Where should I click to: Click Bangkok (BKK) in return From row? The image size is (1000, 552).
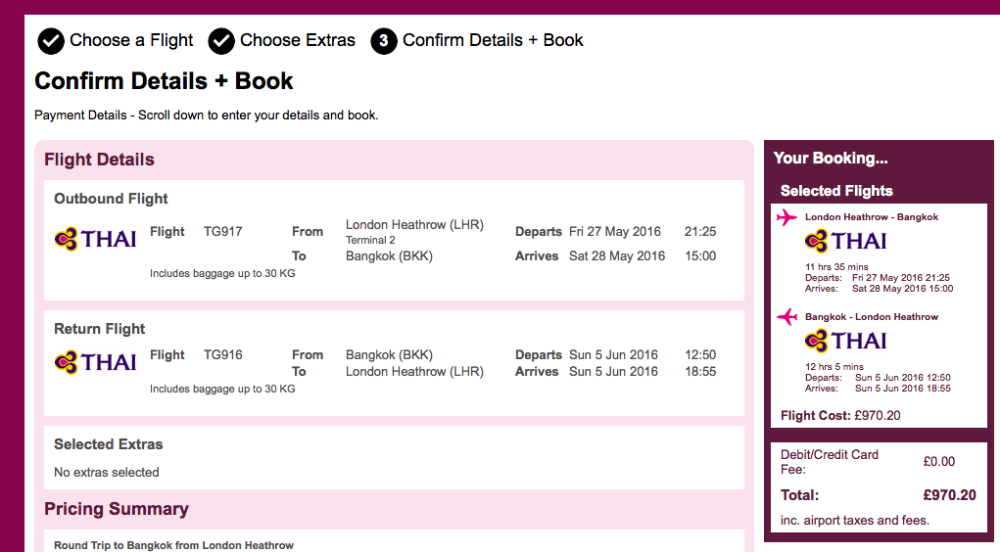tap(389, 355)
